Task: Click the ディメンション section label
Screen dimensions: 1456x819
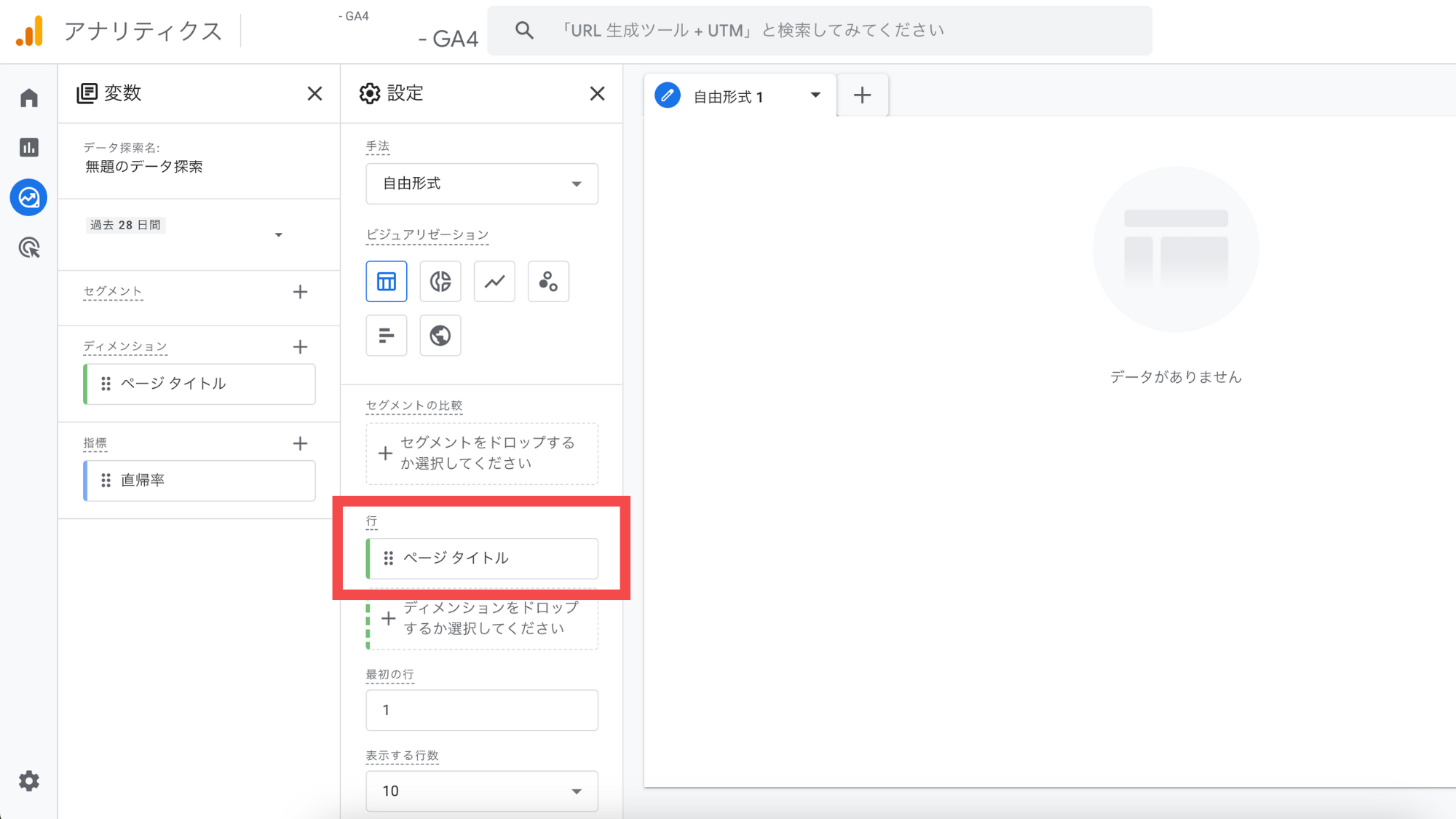Action: coord(125,347)
